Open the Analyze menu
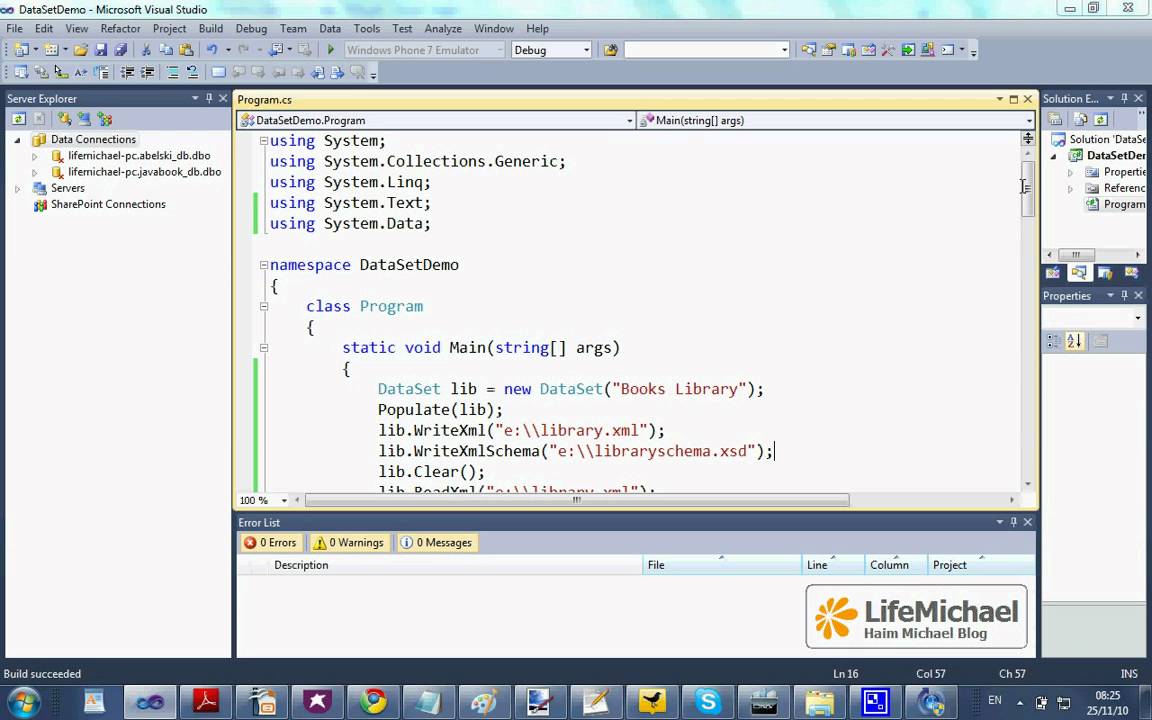This screenshot has height=720, width=1152. tap(443, 29)
